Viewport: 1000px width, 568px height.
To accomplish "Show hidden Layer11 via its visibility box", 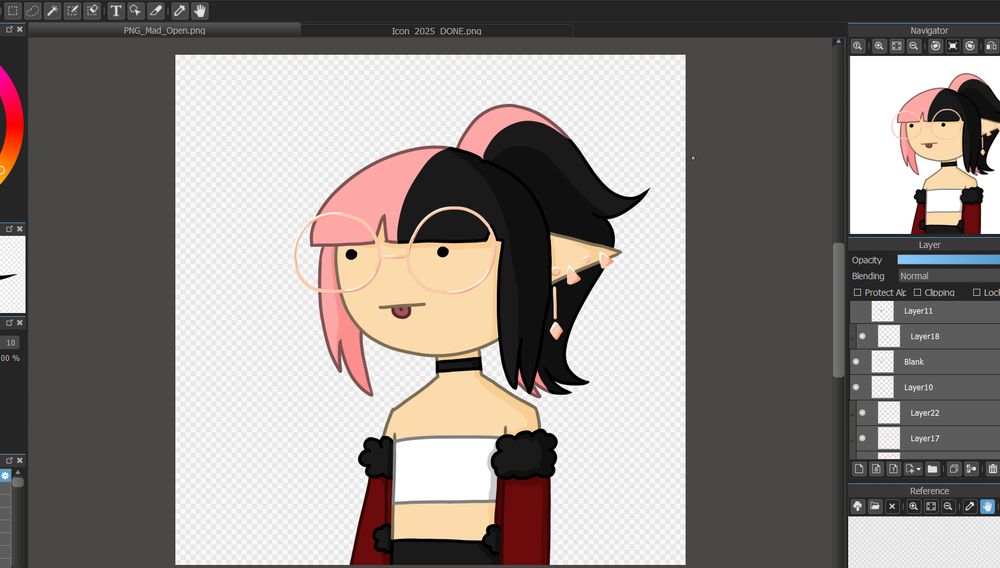I will click(856, 310).
